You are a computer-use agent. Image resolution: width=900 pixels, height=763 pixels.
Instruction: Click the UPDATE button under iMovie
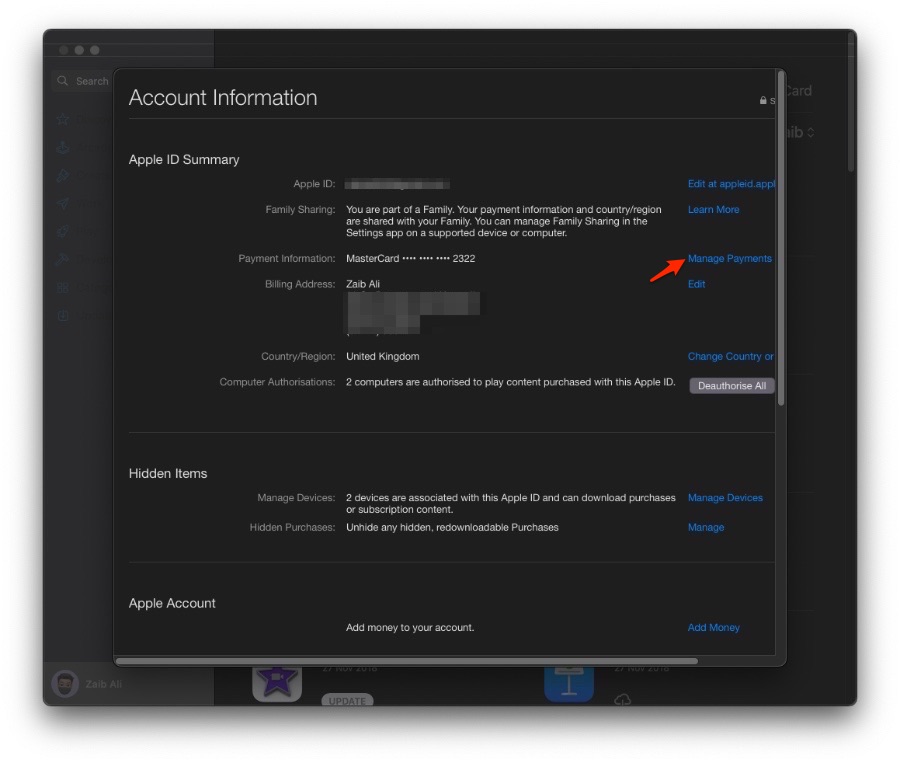coord(347,700)
